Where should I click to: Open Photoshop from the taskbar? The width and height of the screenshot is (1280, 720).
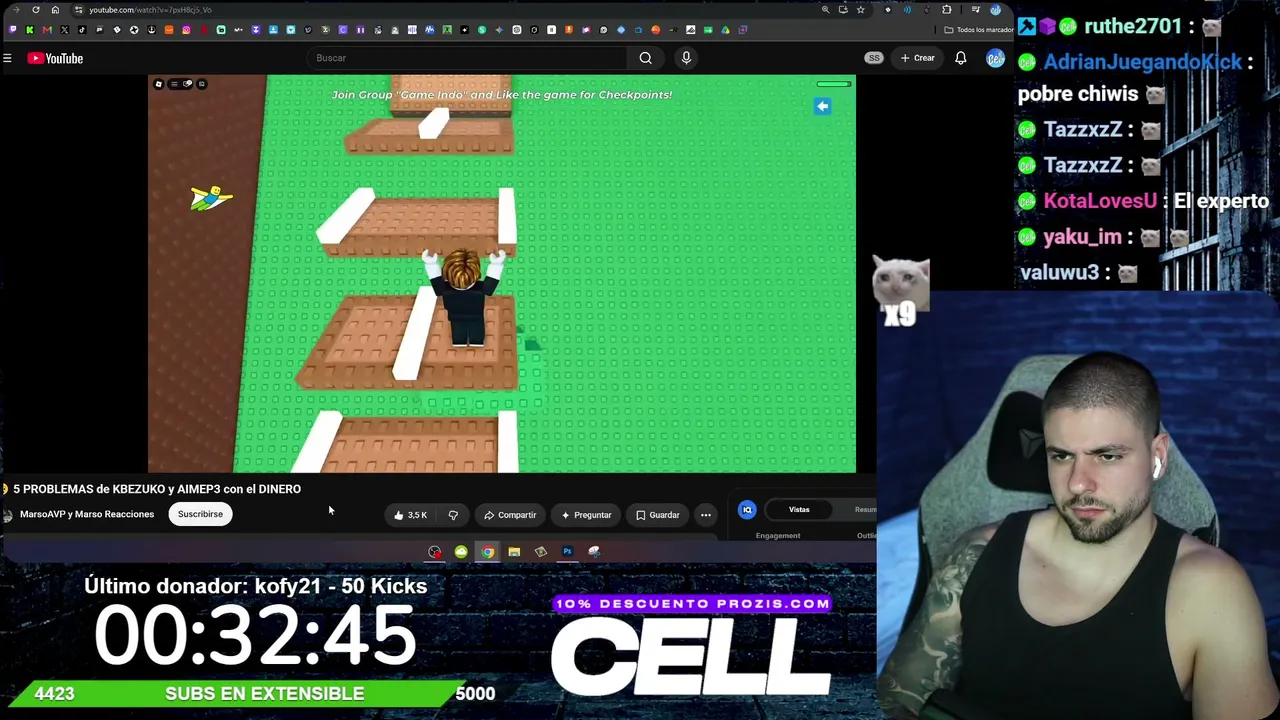[x=567, y=552]
